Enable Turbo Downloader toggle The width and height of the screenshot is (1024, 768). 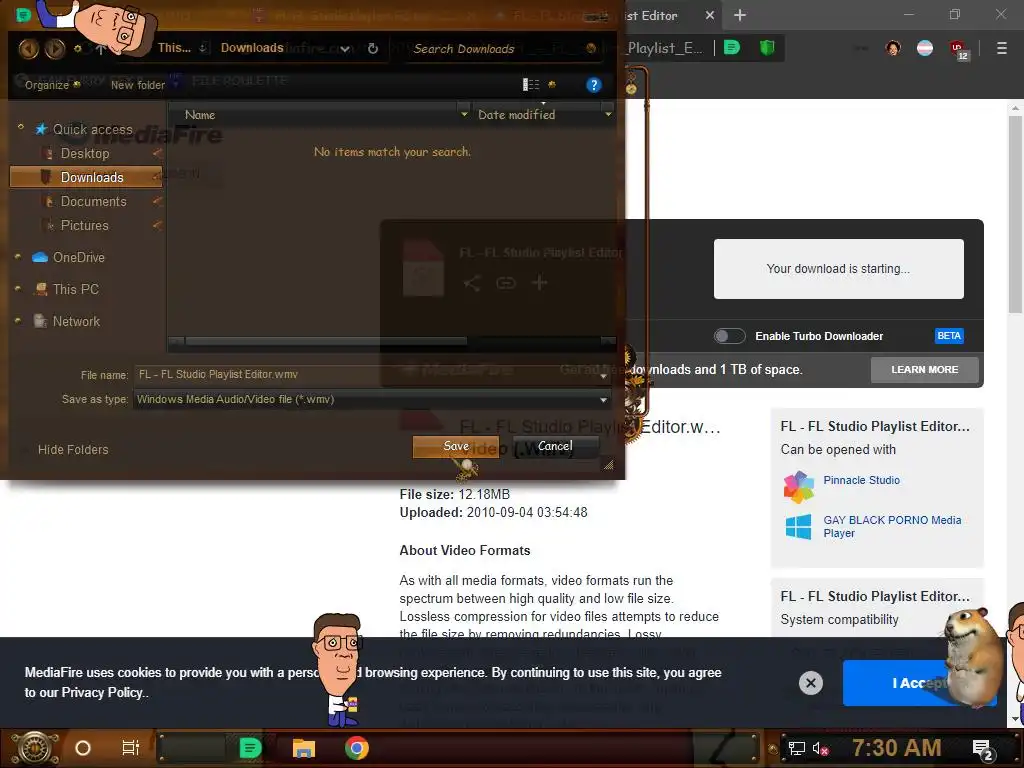(x=729, y=336)
